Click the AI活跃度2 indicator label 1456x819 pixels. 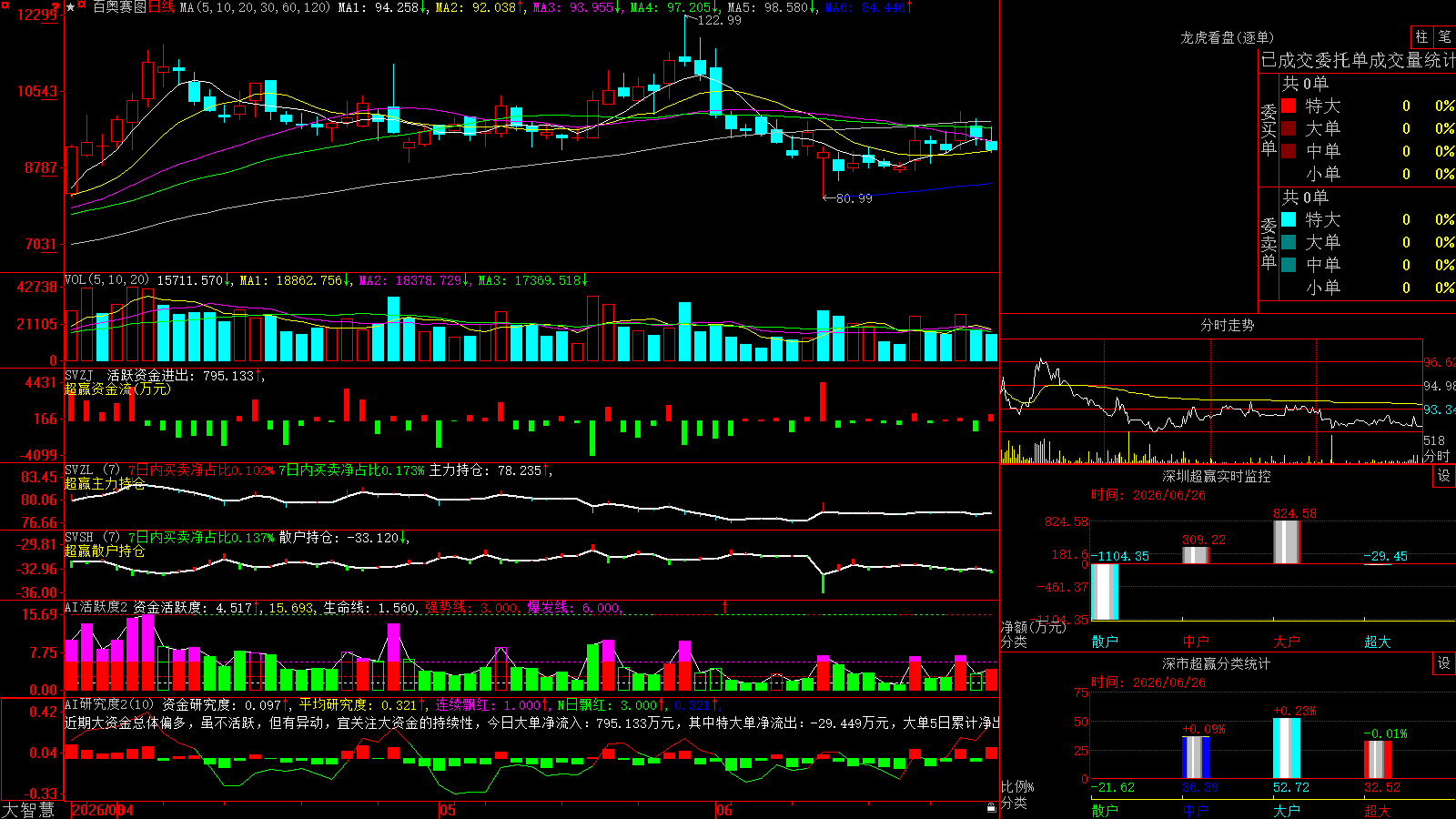tap(96, 607)
